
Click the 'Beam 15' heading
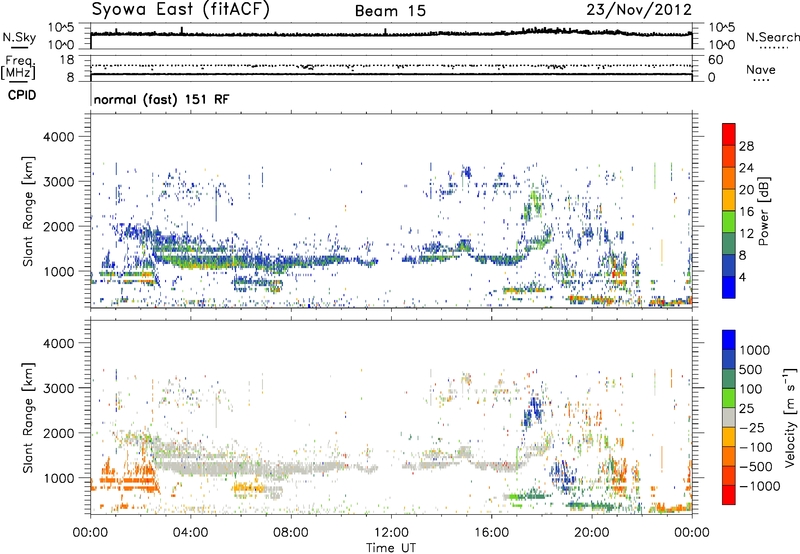tap(390, 11)
